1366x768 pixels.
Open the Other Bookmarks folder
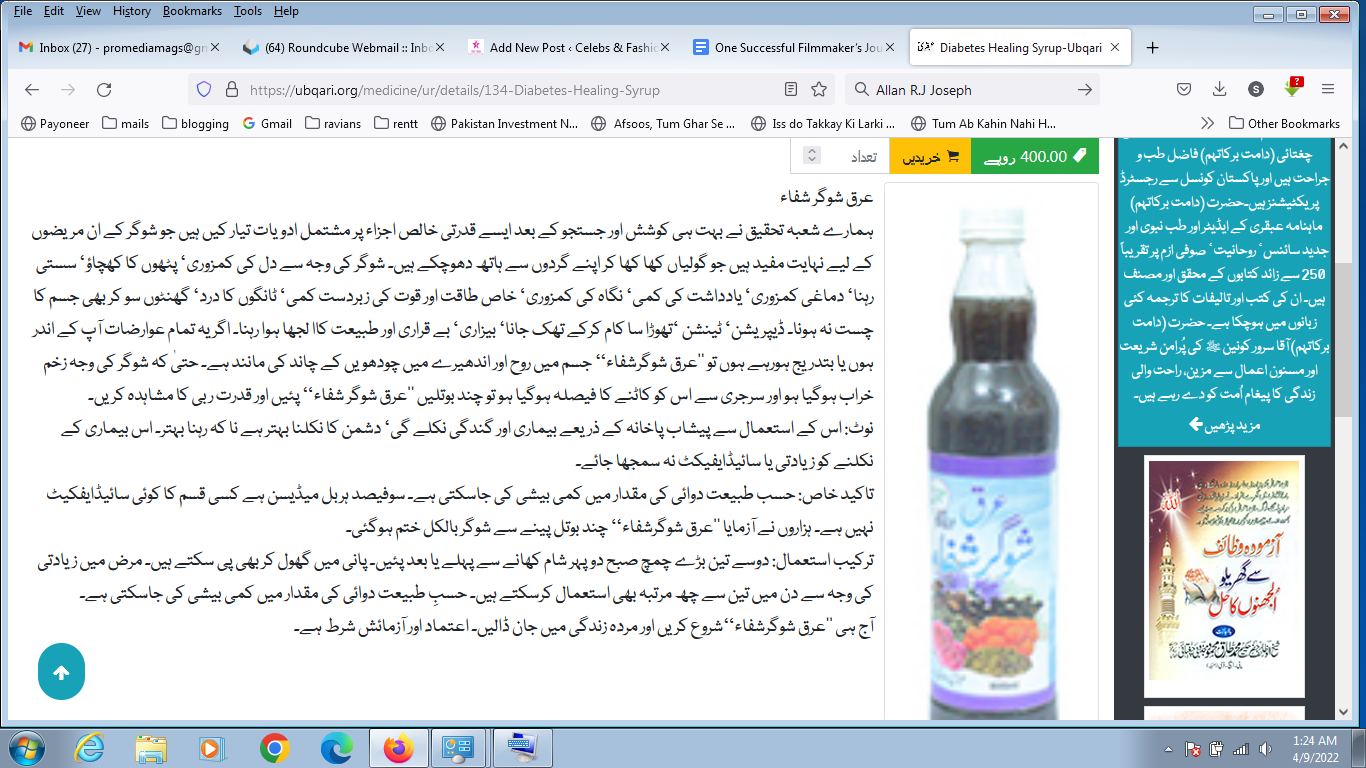coord(1284,124)
